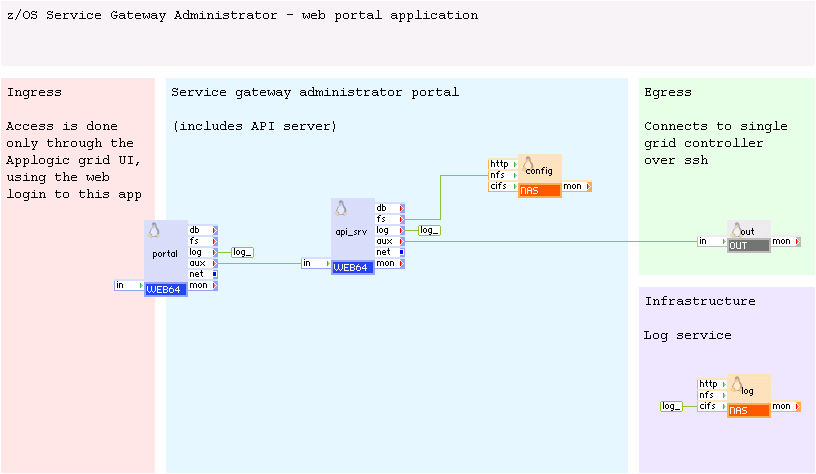Click the Ingress annotation heading
Screen dimensions: 816x474
click(34, 93)
